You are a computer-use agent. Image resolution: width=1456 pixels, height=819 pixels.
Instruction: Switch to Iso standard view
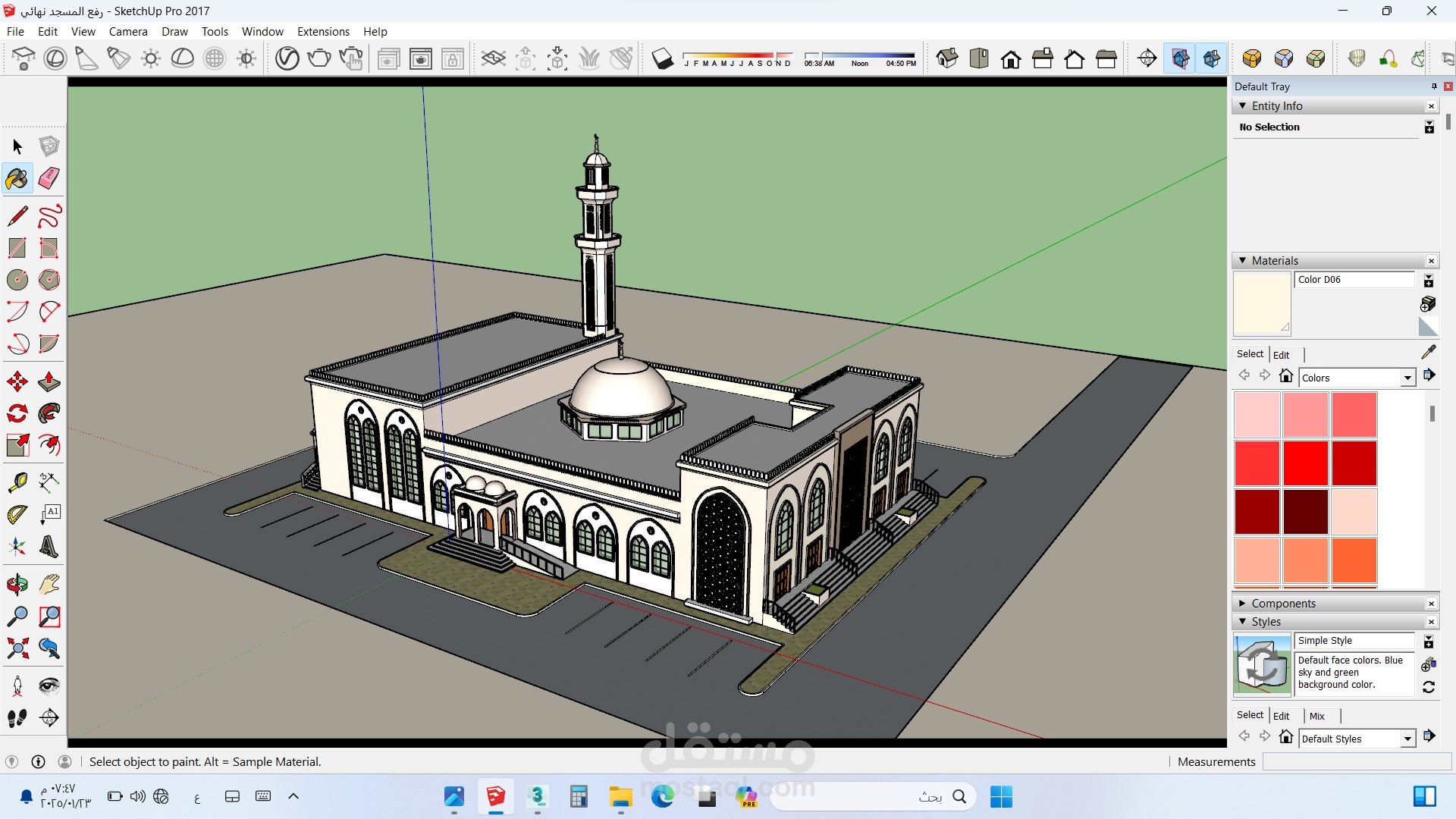[947, 58]
